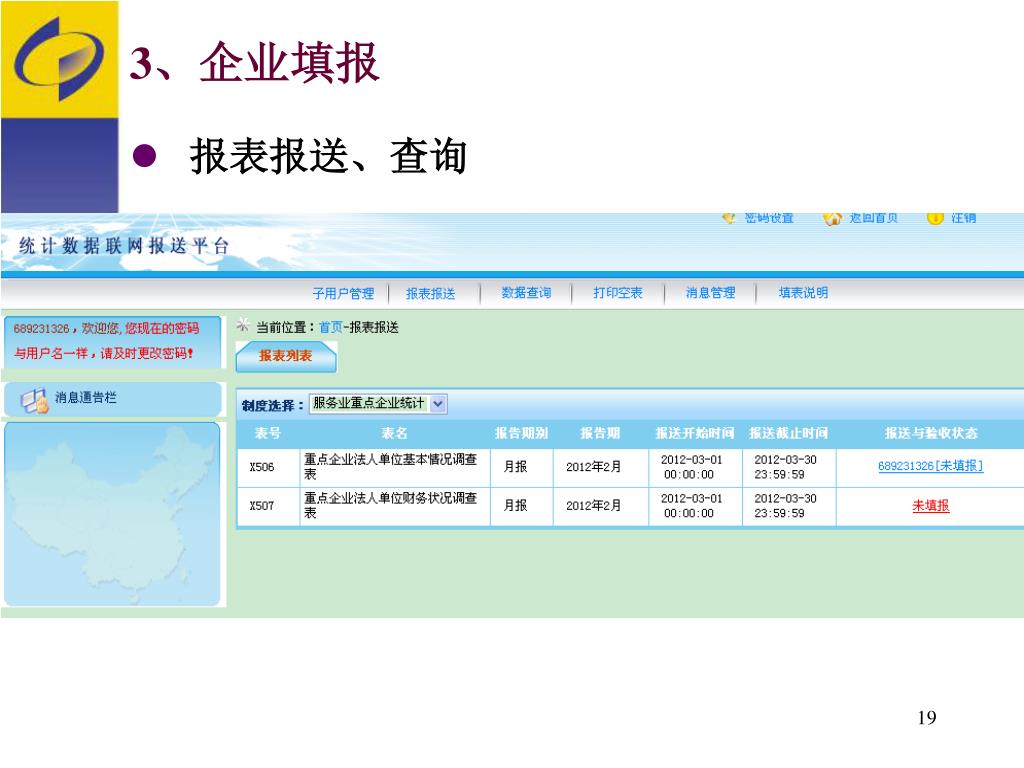Image resolution: width=1024 pixels, height=768 pixels.
Task: Open 填表说明 menu item
Action: pos(803,293)
